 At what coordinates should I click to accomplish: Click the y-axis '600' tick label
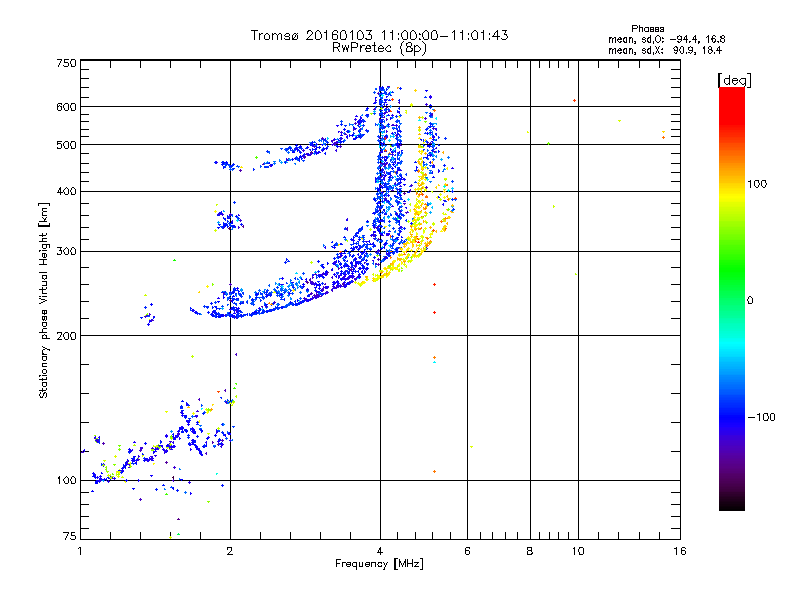pos(66,107)
